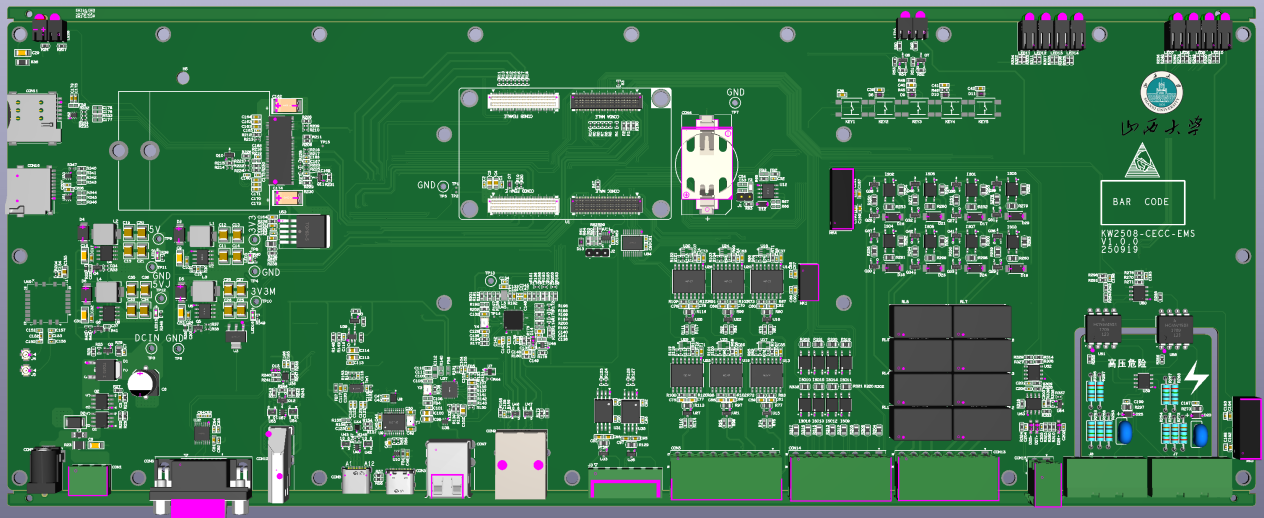Click the Shanxi University round logo
1264x518 pixels.
click(1163, 93)
